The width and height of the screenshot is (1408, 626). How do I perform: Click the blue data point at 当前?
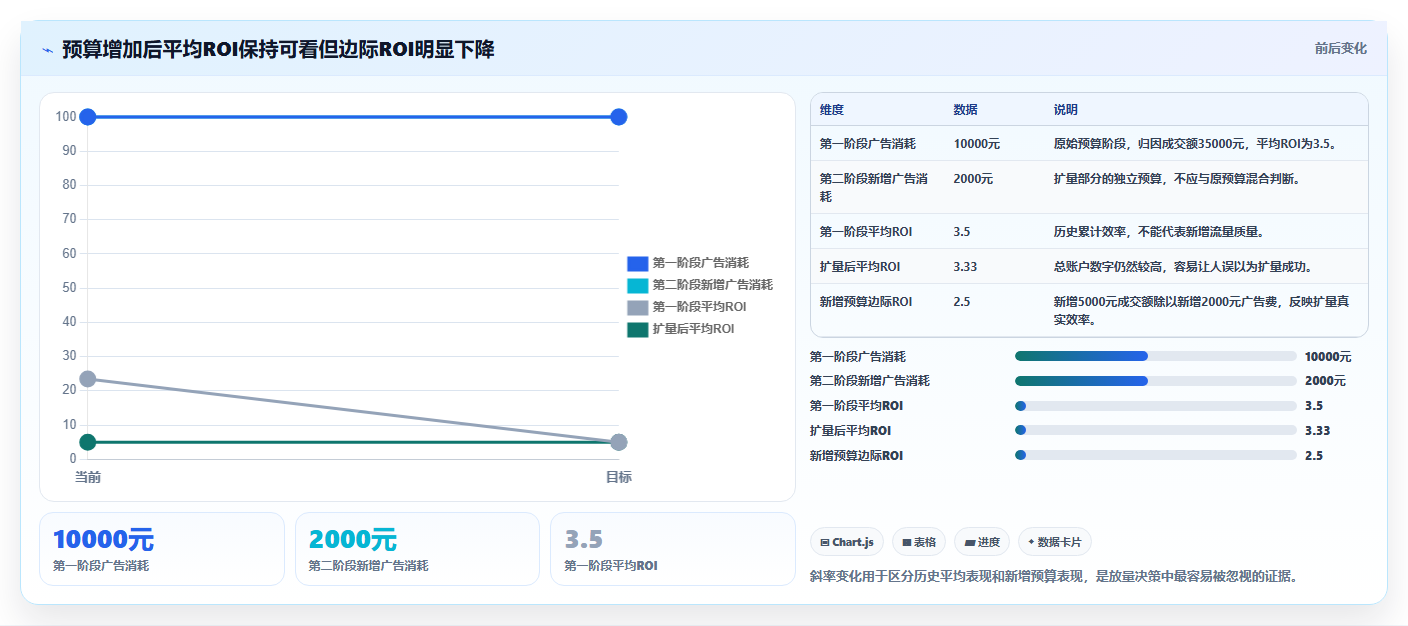click(x=88, y=117)
